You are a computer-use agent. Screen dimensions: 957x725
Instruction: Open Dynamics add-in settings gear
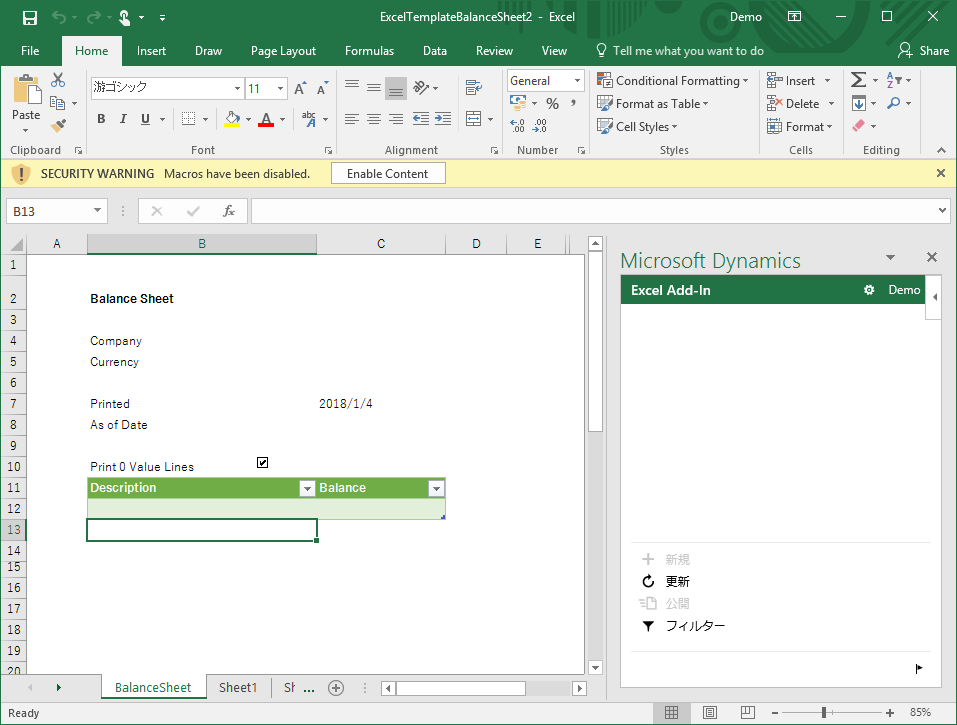[x=869, y=290]
